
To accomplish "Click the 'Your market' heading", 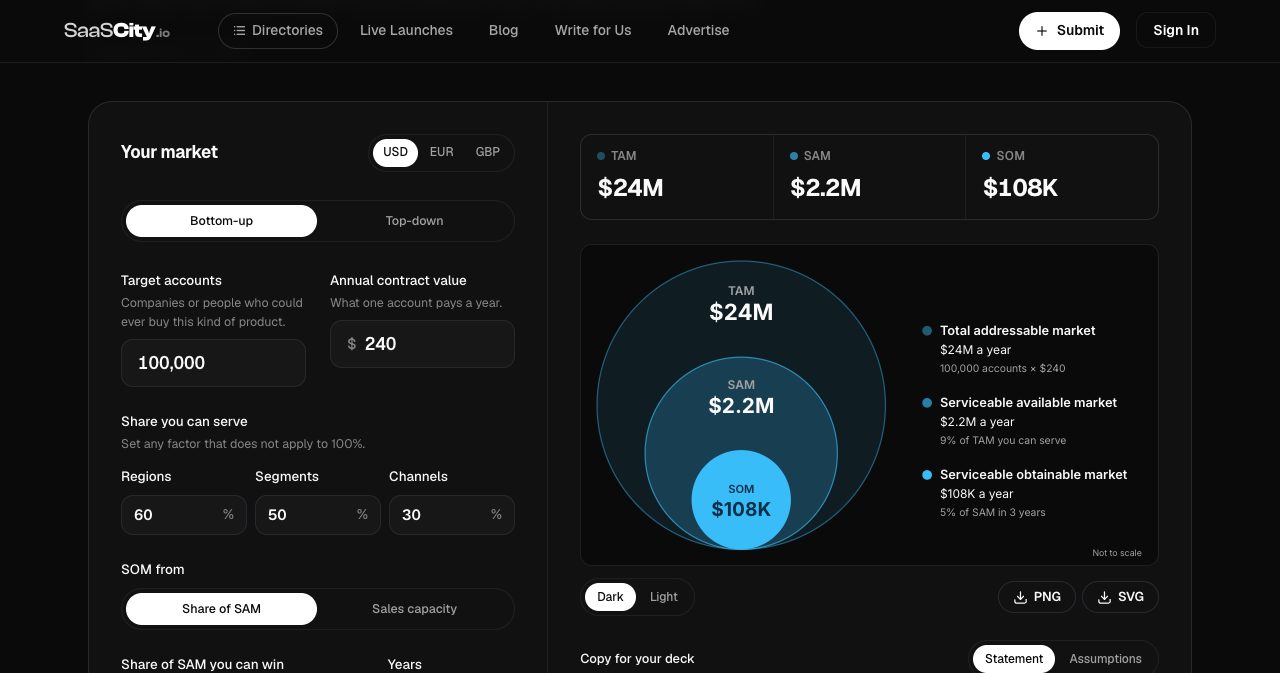I will (x=169, y=152).
